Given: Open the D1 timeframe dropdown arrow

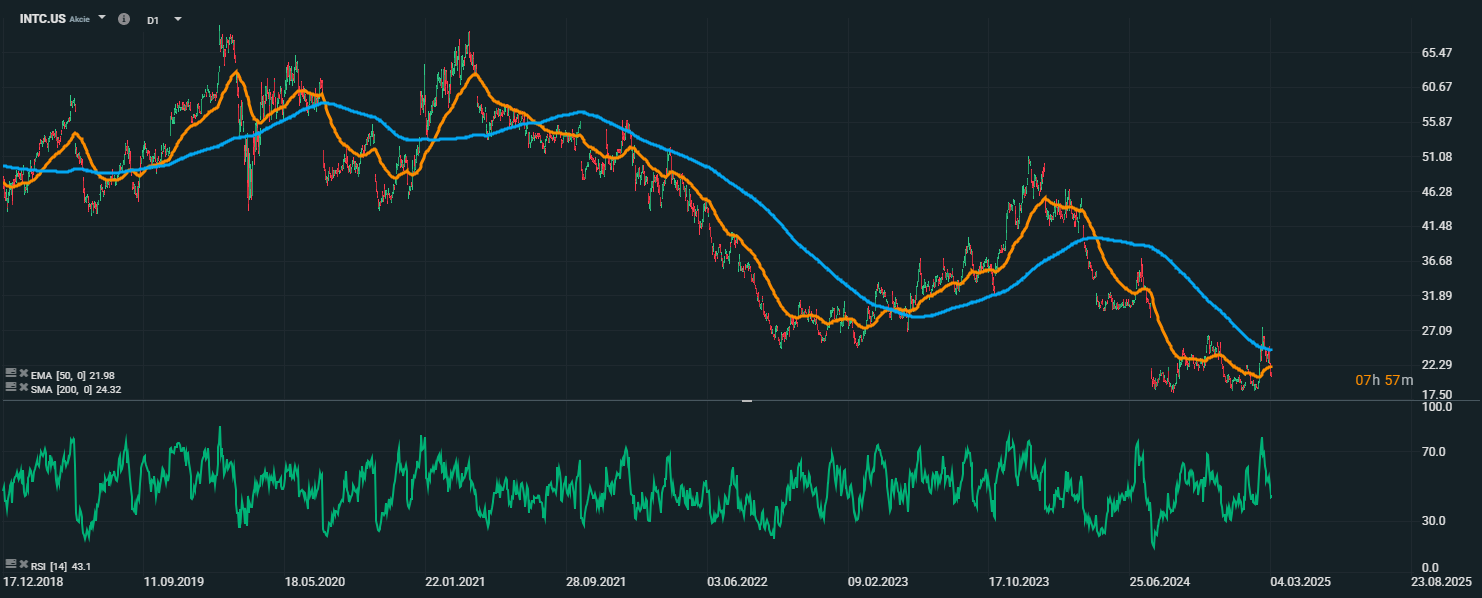Looking at the screenshot, I should pyautogui.click(x=178, y=18).
